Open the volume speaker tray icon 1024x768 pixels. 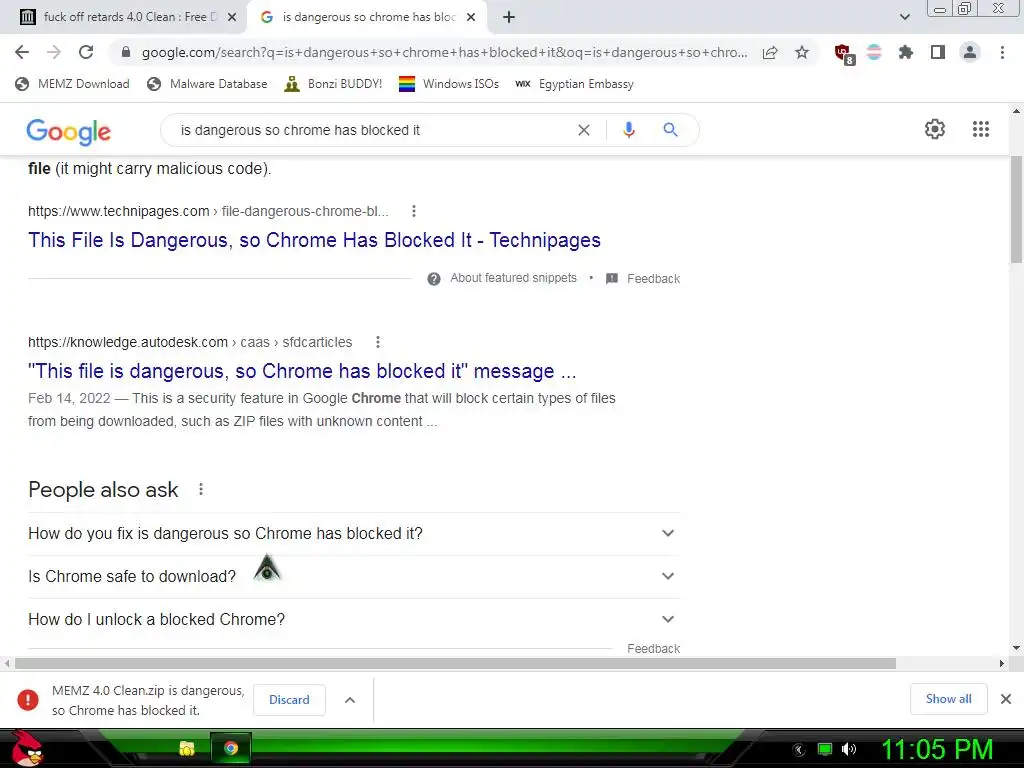coord(849,749)
